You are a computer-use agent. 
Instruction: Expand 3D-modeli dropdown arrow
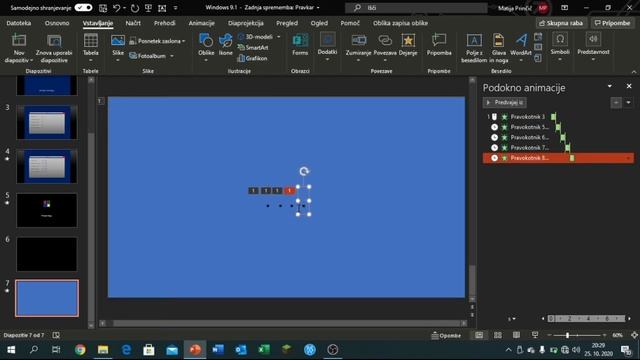[279, 37]
